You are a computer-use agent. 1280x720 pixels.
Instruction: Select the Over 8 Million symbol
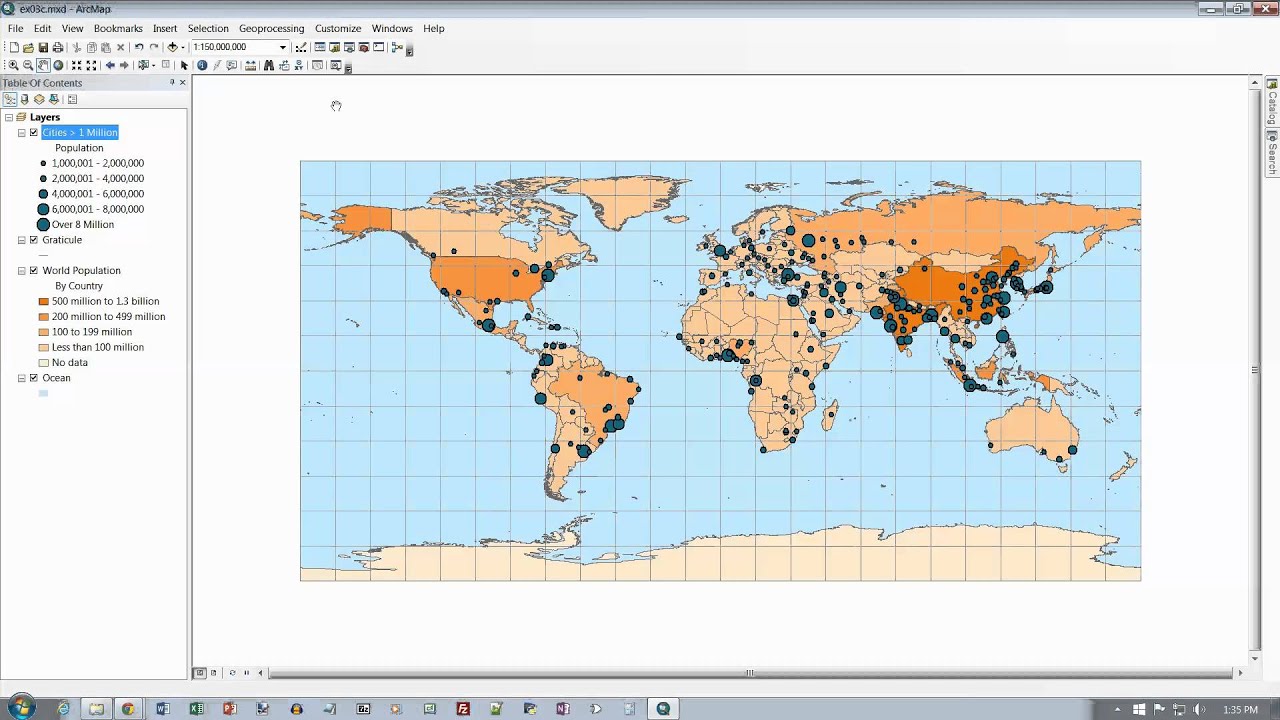point(43,224)
